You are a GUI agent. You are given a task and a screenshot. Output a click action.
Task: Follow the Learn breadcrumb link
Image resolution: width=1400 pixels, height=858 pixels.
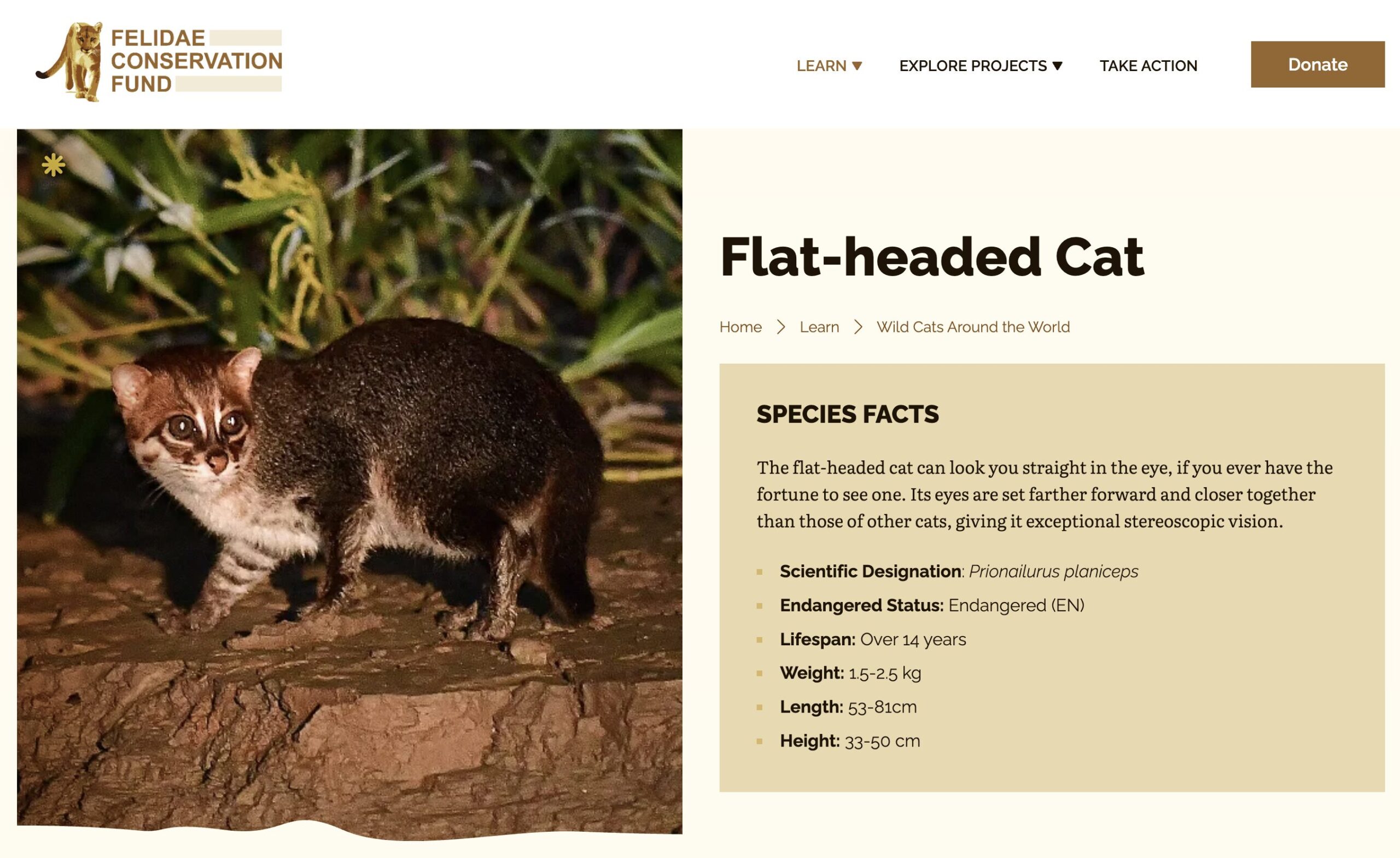click(819, 326)
